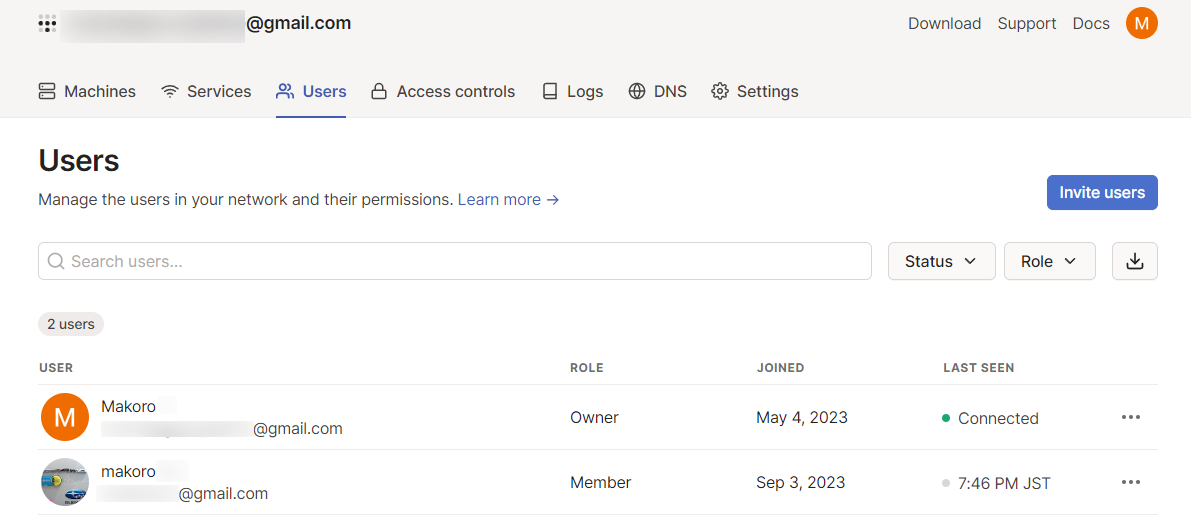Open the more options menu for the Member user
The image size is (1191, 529).
1130,483
